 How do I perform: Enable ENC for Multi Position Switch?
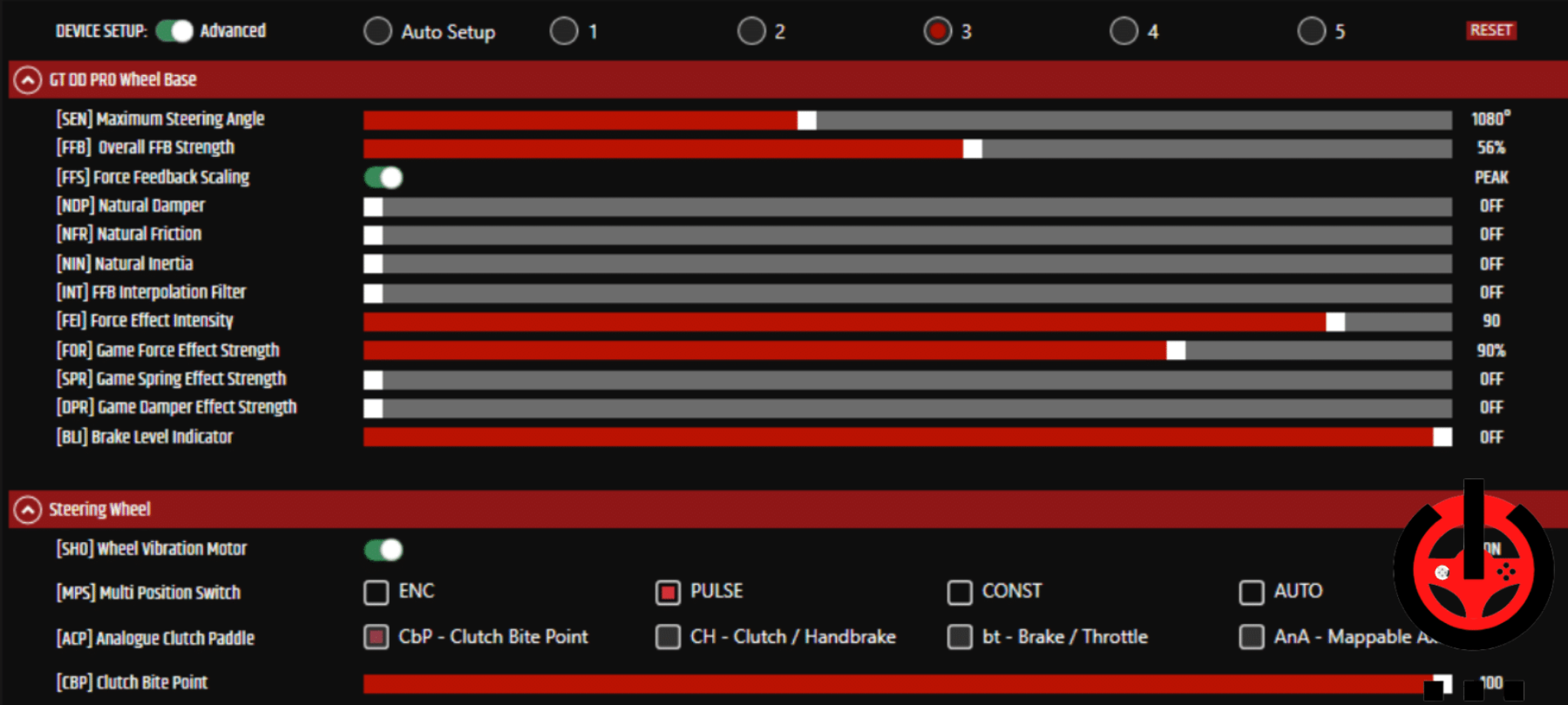click(376, 592)
